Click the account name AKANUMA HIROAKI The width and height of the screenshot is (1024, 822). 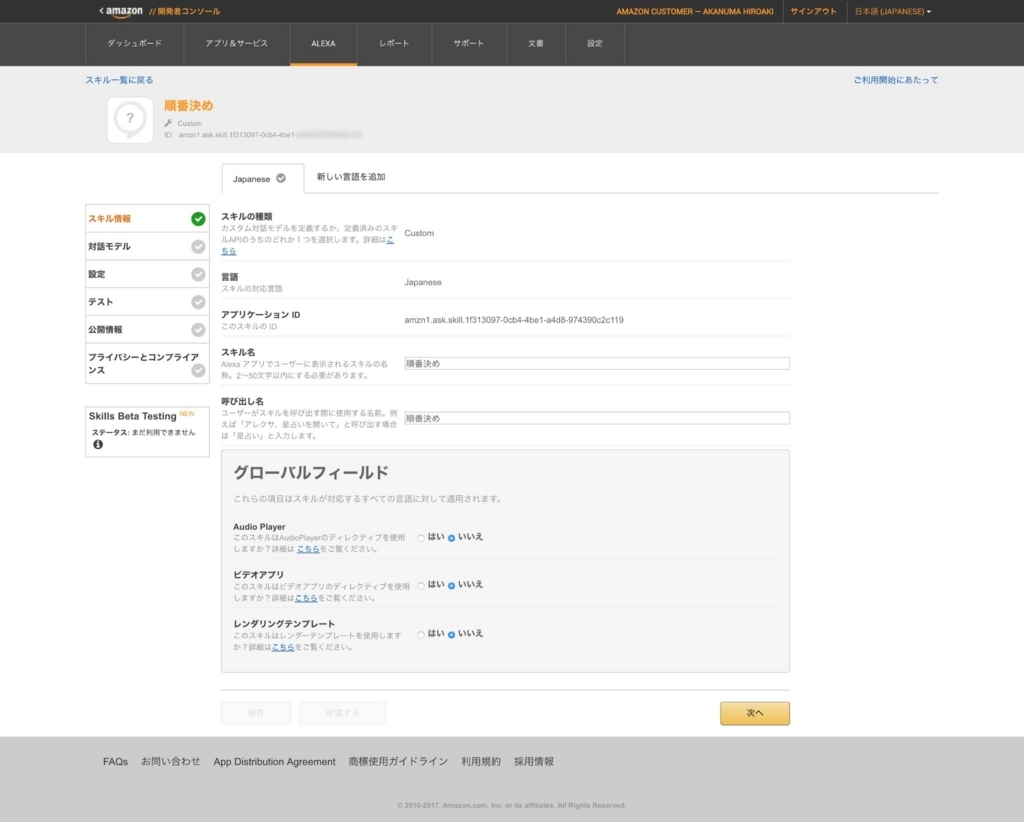click(x=738, y=12)
